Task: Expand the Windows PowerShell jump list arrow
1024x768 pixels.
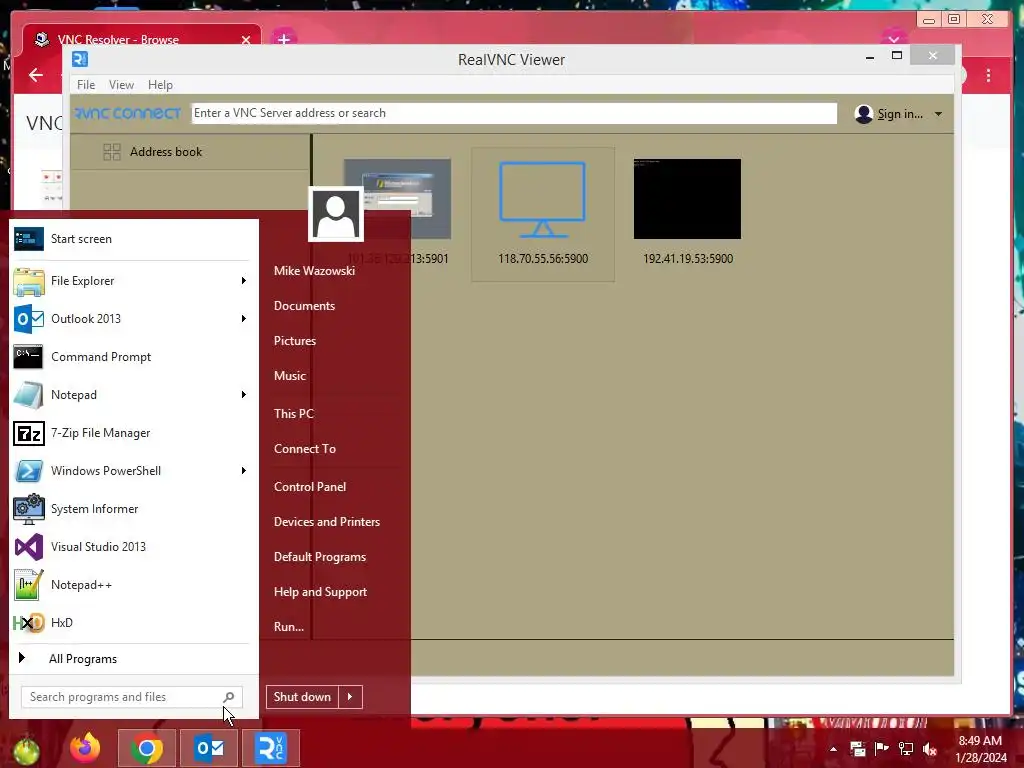Action: pyautogui.click(x=244, y=471)
